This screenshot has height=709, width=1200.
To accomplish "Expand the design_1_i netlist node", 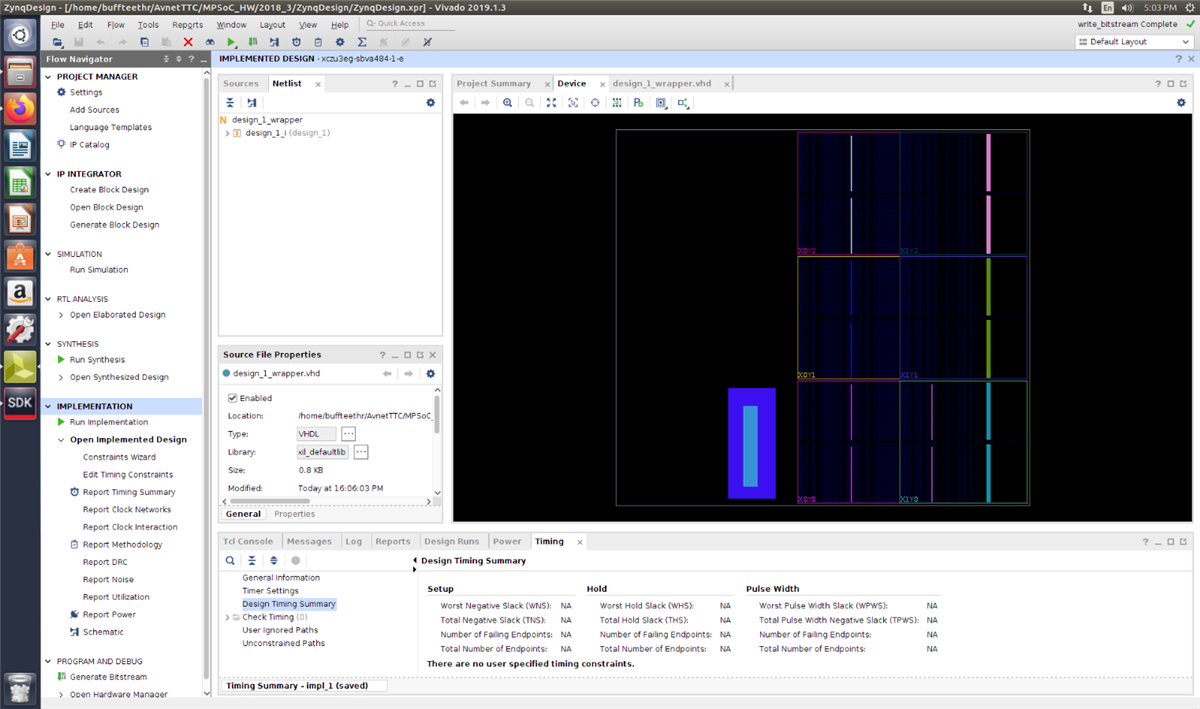I will click(x=227, y=133).
